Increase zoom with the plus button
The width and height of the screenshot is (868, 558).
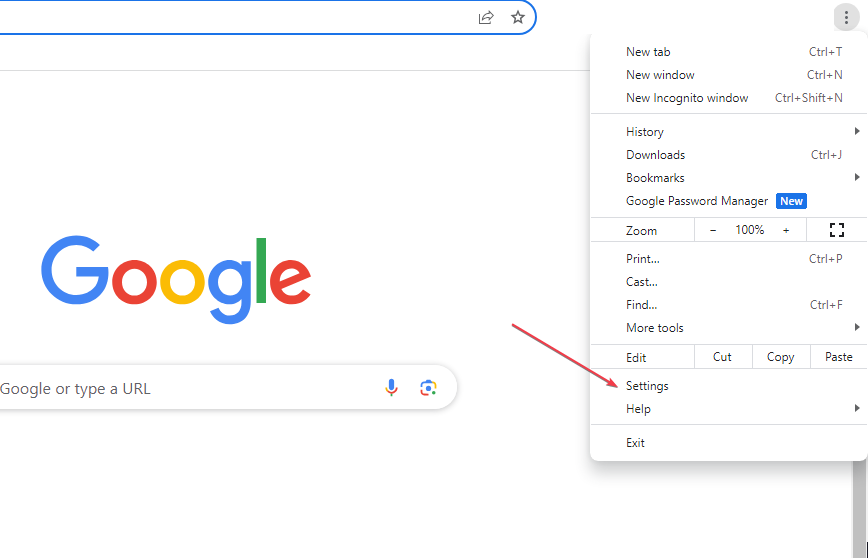point(786,230)
